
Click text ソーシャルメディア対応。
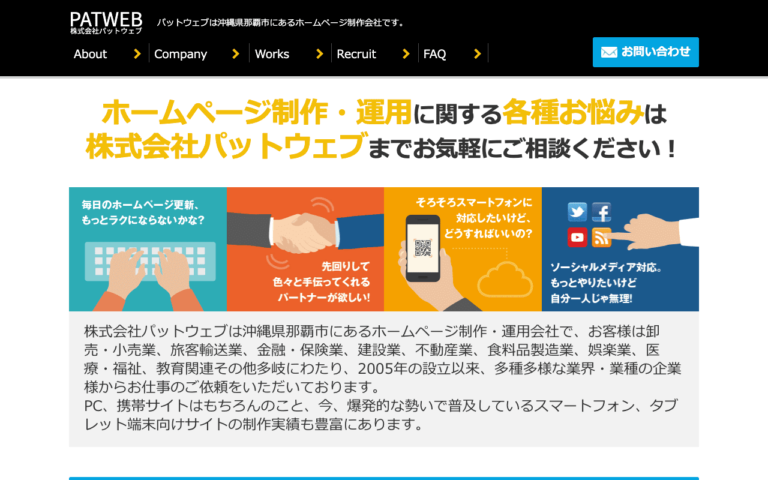606,267
